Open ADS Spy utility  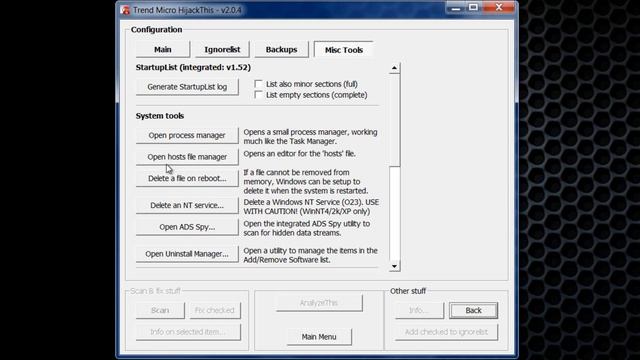click(187, 227)
